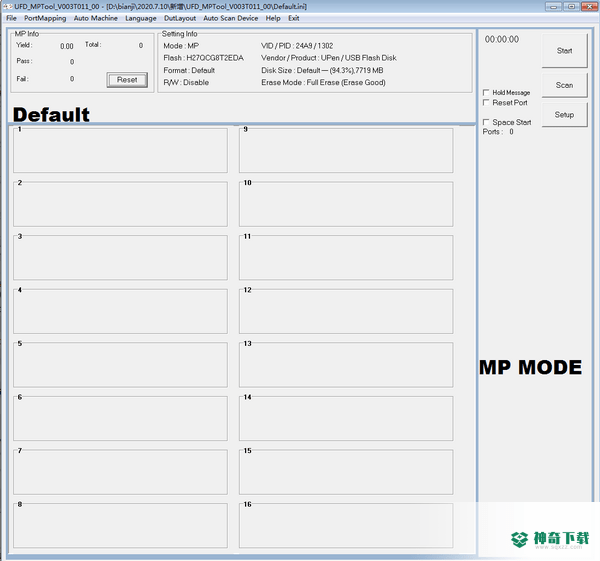Screen dimensions: 600x561
Task: Select port slot 6 panel
Action: click(120, 418)
